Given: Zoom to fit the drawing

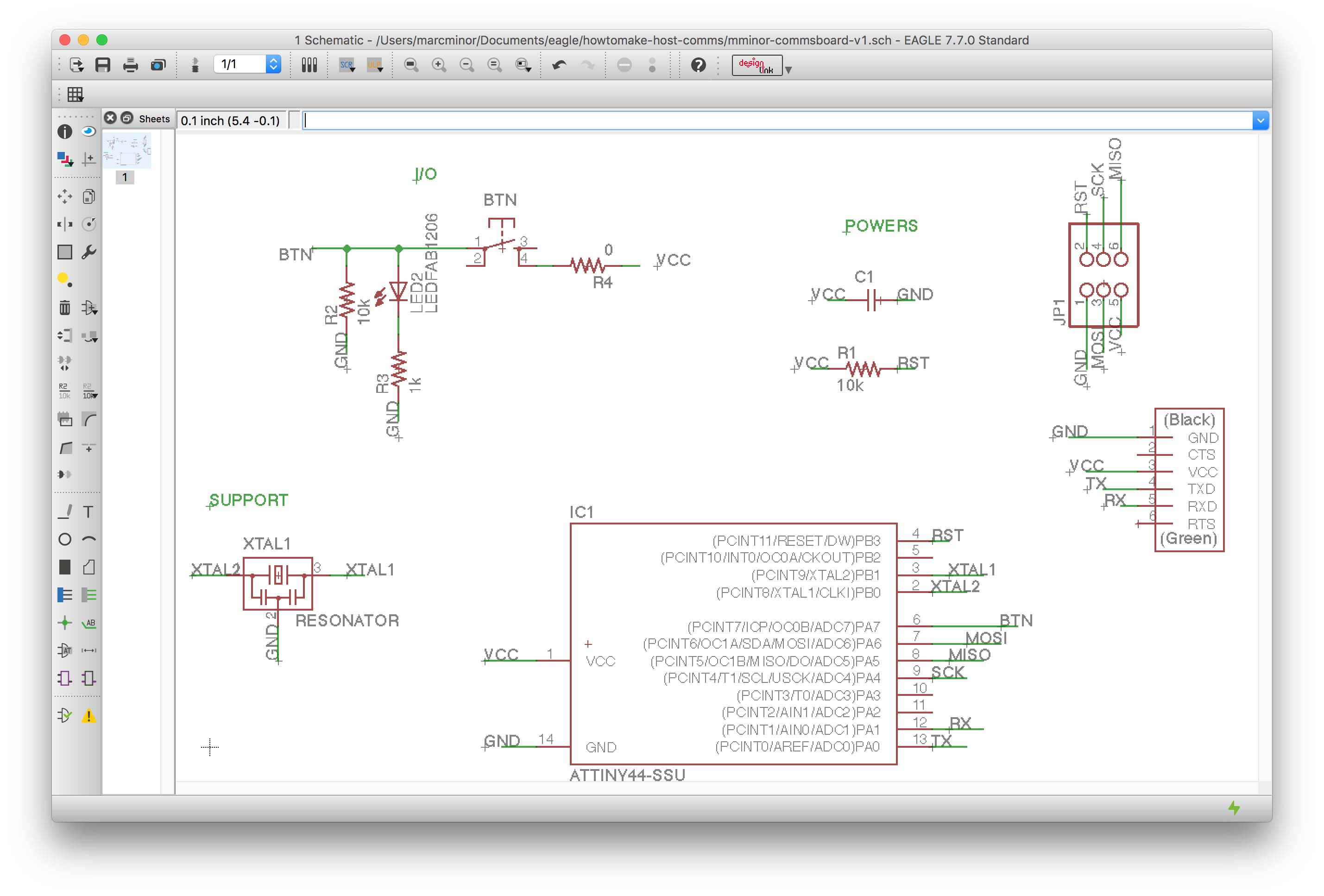Looking at the screenshot, I should (411, 65).
